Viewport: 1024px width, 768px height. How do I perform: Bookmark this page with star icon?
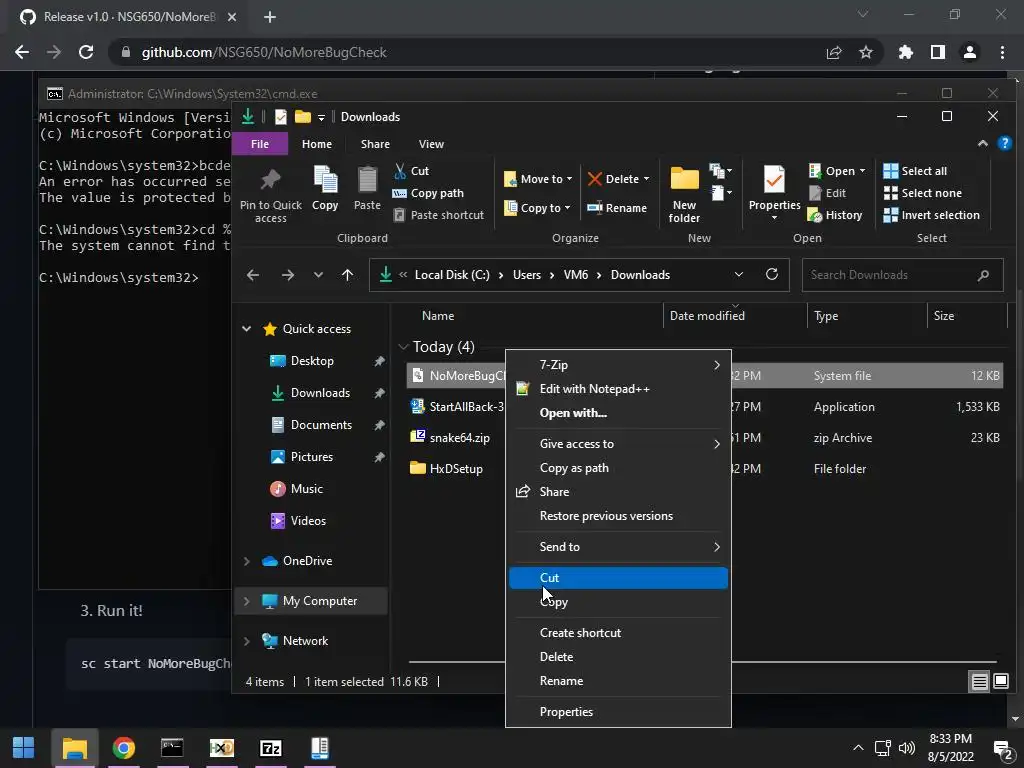click(x=866, y=52)
